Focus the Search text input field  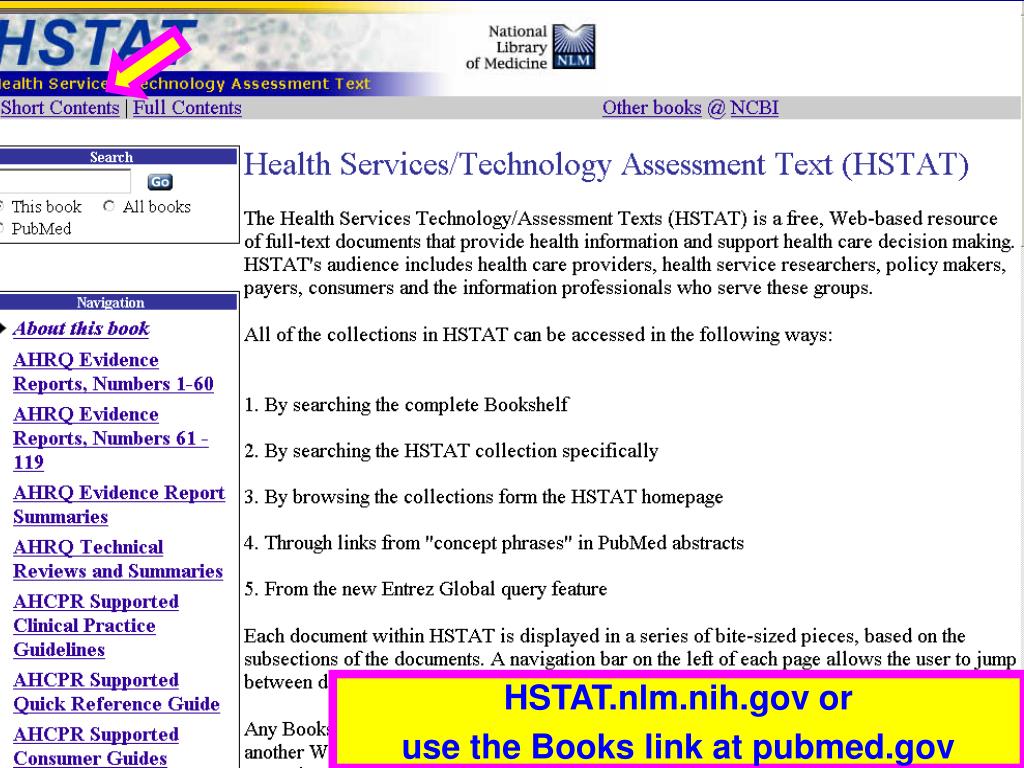click(65, 182)
